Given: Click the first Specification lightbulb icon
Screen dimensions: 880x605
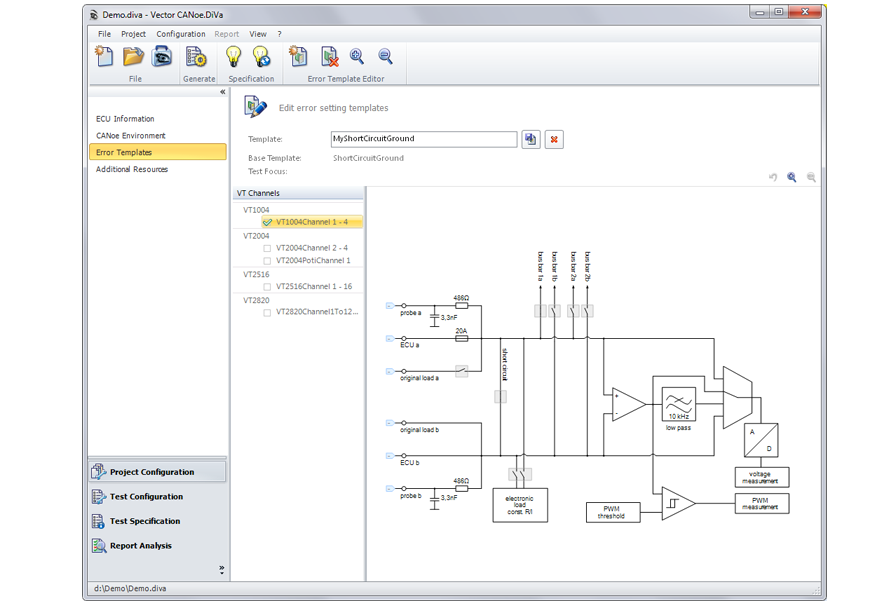Looking at the screenshot, I should 233,57.
